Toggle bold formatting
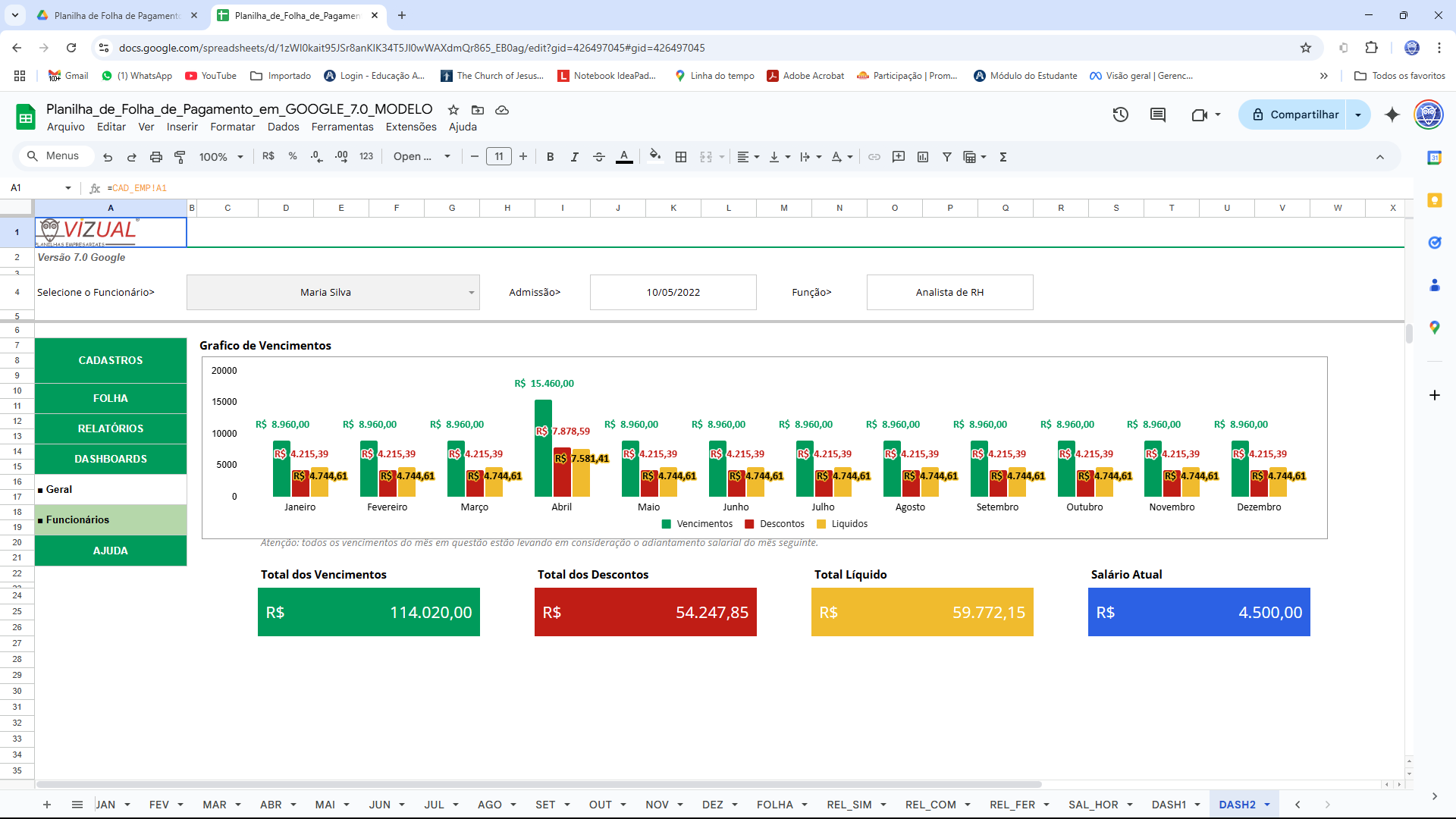 point(551,157)
